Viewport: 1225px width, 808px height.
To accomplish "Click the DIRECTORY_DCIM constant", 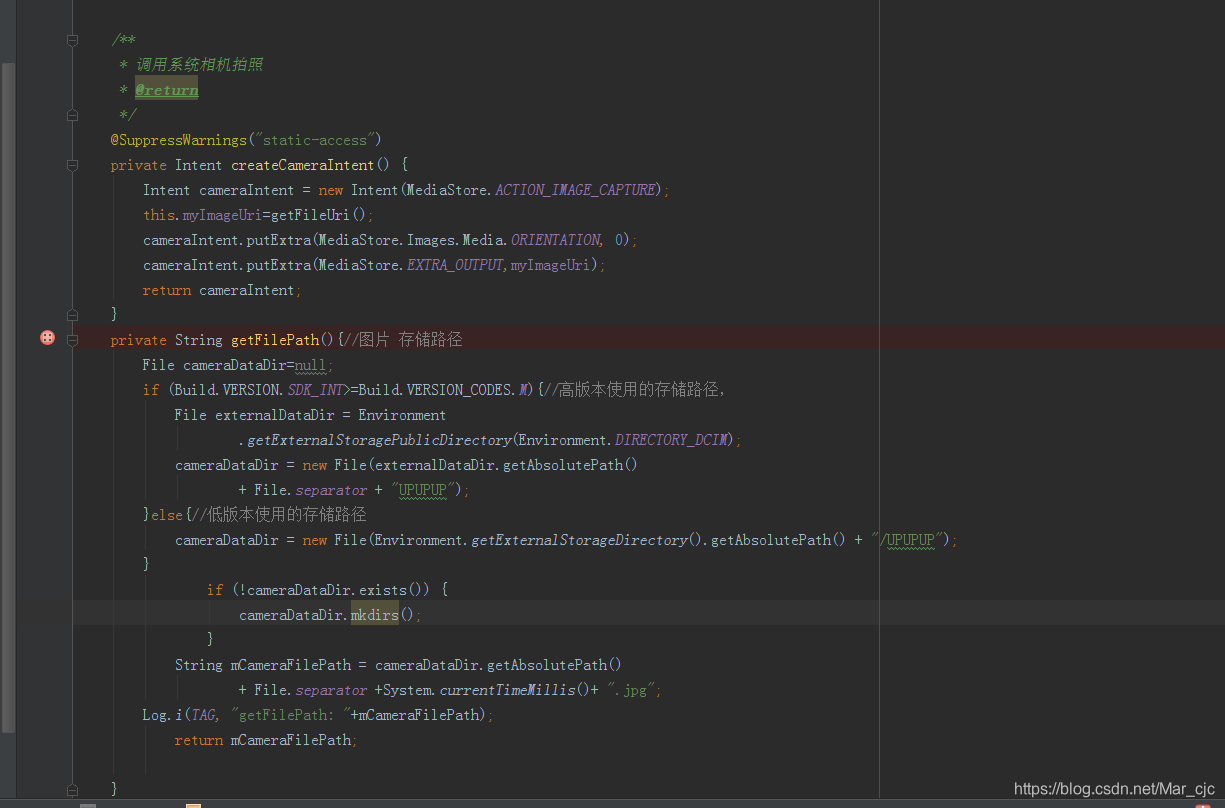I will 673,440.
